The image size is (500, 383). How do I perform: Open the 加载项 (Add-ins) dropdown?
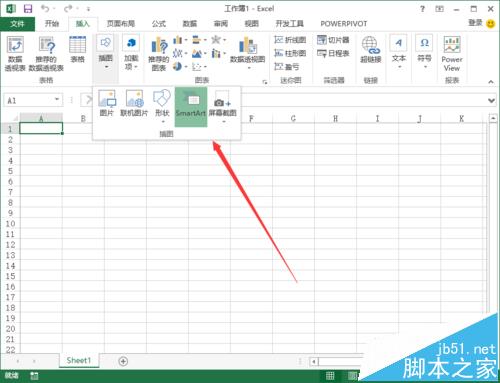click(x=131, y=53)
